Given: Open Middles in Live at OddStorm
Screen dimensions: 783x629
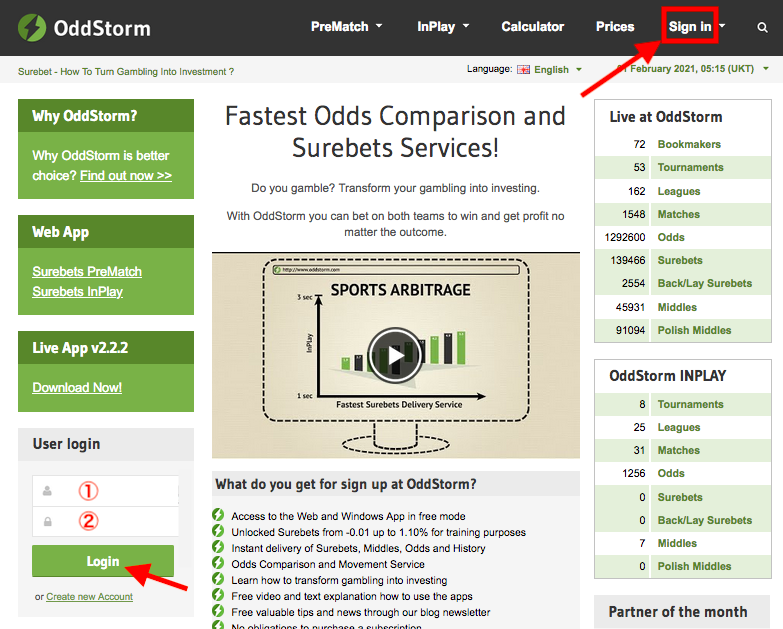Looking at the screenshot, I should pos(677,307).
